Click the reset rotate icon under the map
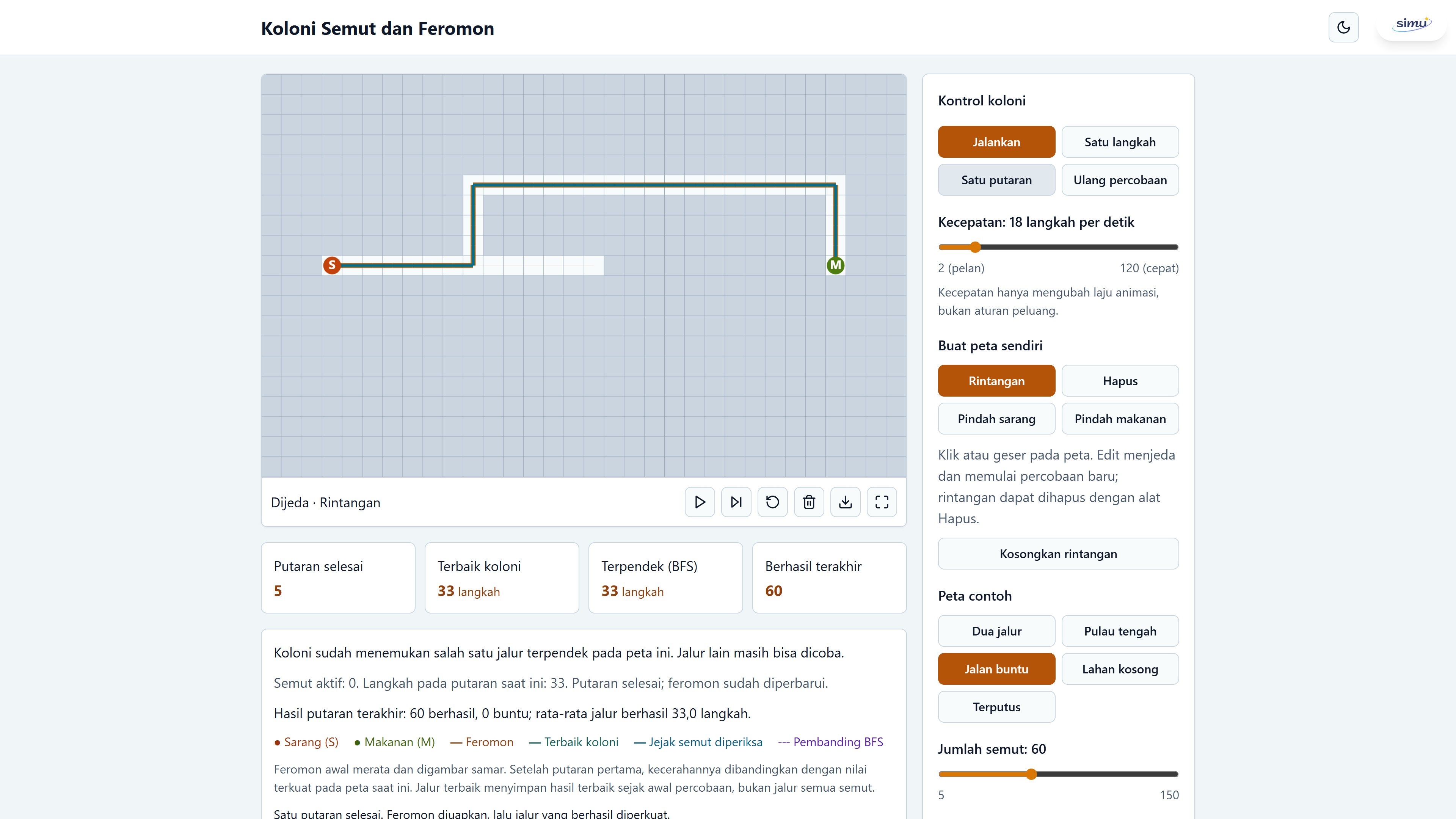This screenshot has width=1456, height=819. point(773,502)
